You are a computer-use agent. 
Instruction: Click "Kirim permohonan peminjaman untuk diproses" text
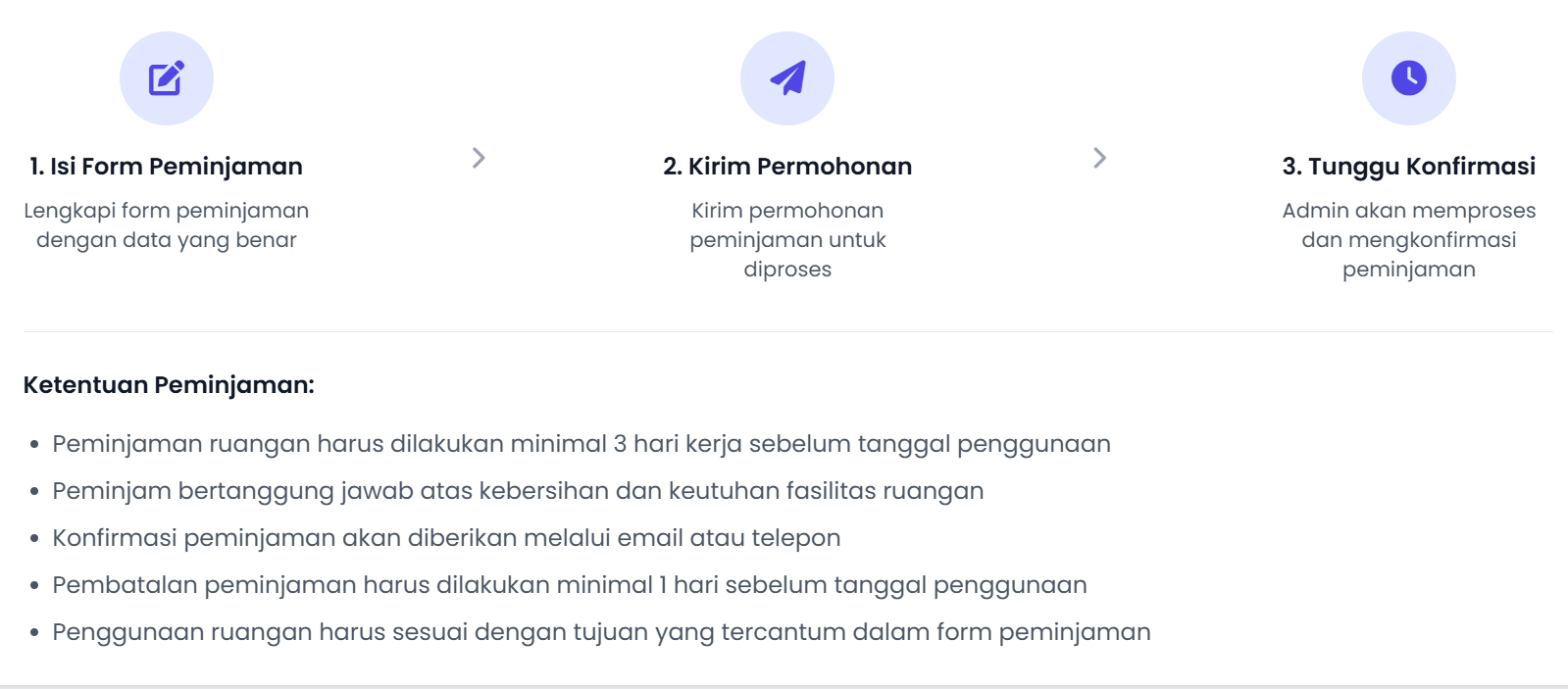(x=787, y=240)
